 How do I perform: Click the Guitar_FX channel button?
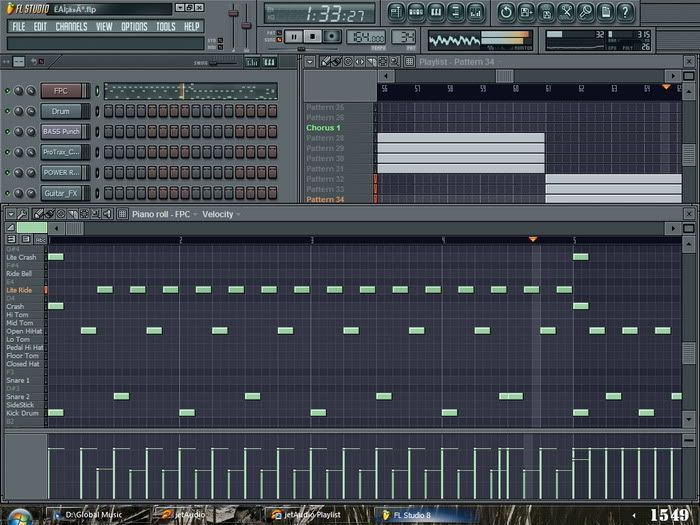(x=61, y=193)
